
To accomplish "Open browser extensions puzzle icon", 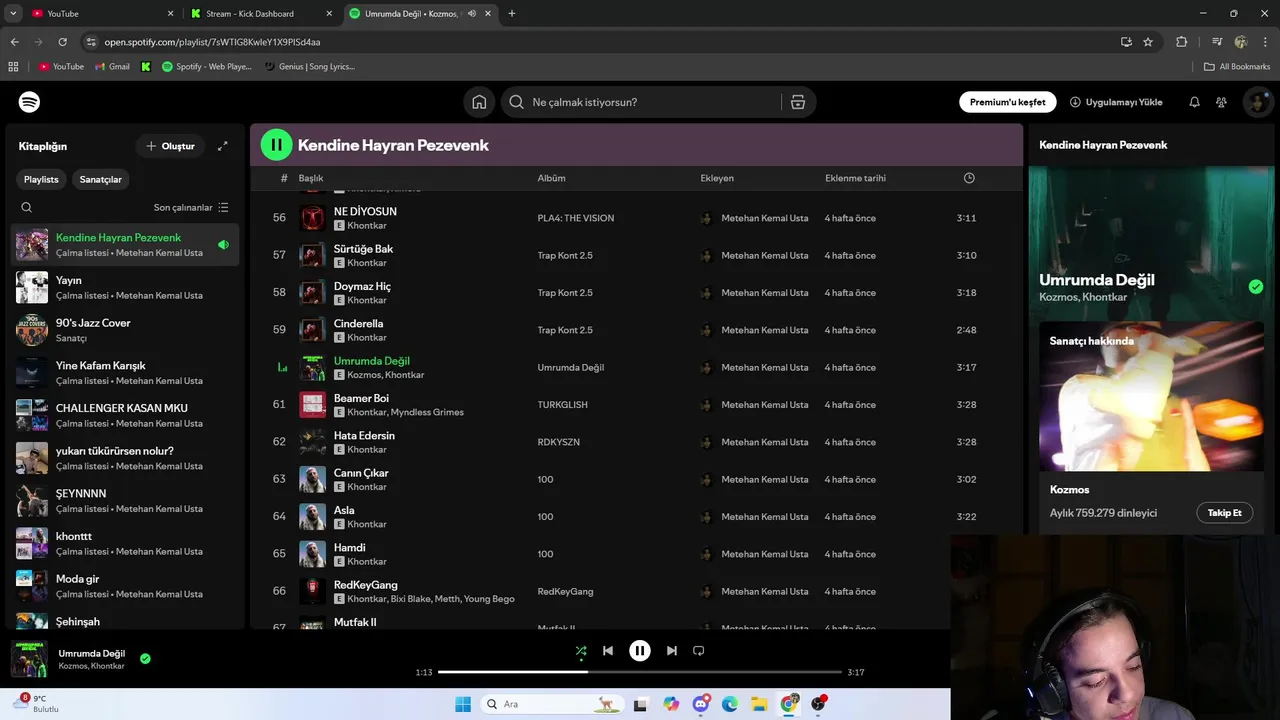I will pyautogui.click(x=1182, y=42).
